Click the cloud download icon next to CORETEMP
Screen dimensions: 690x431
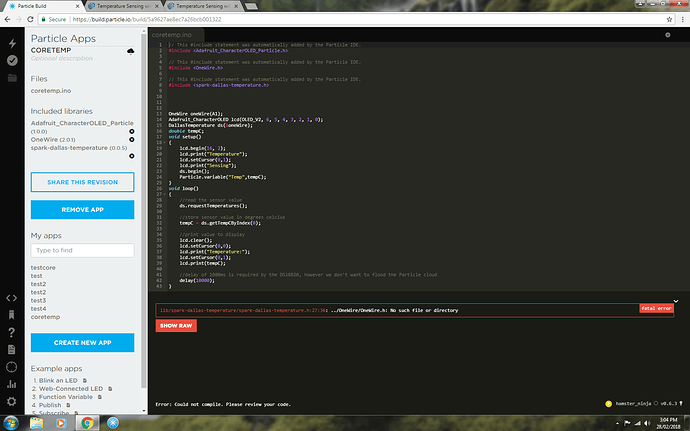pos(131,52)
